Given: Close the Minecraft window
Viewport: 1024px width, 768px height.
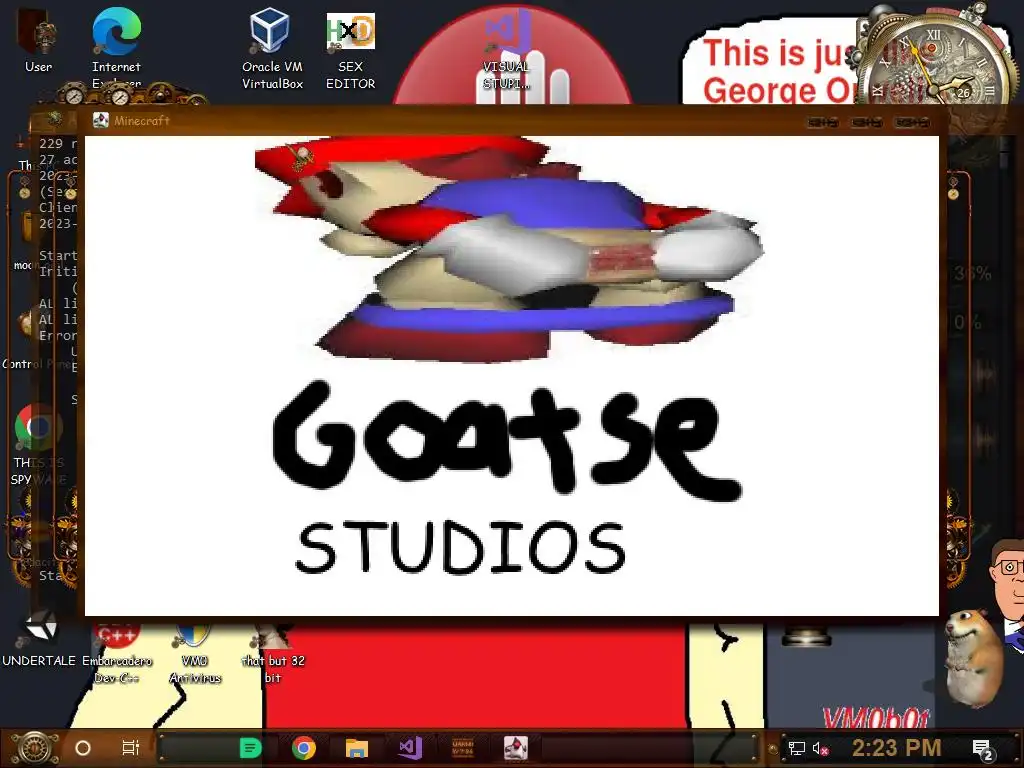Looking at the screenshot, I should coord(912,122).
